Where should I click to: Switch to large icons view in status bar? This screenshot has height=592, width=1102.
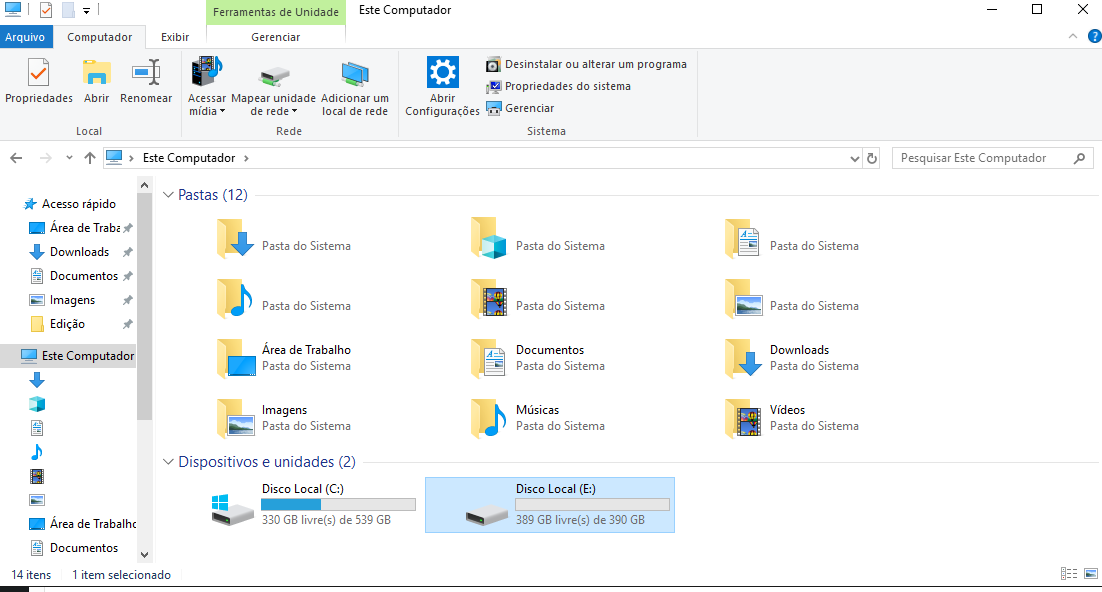[x=1091, y=574]
